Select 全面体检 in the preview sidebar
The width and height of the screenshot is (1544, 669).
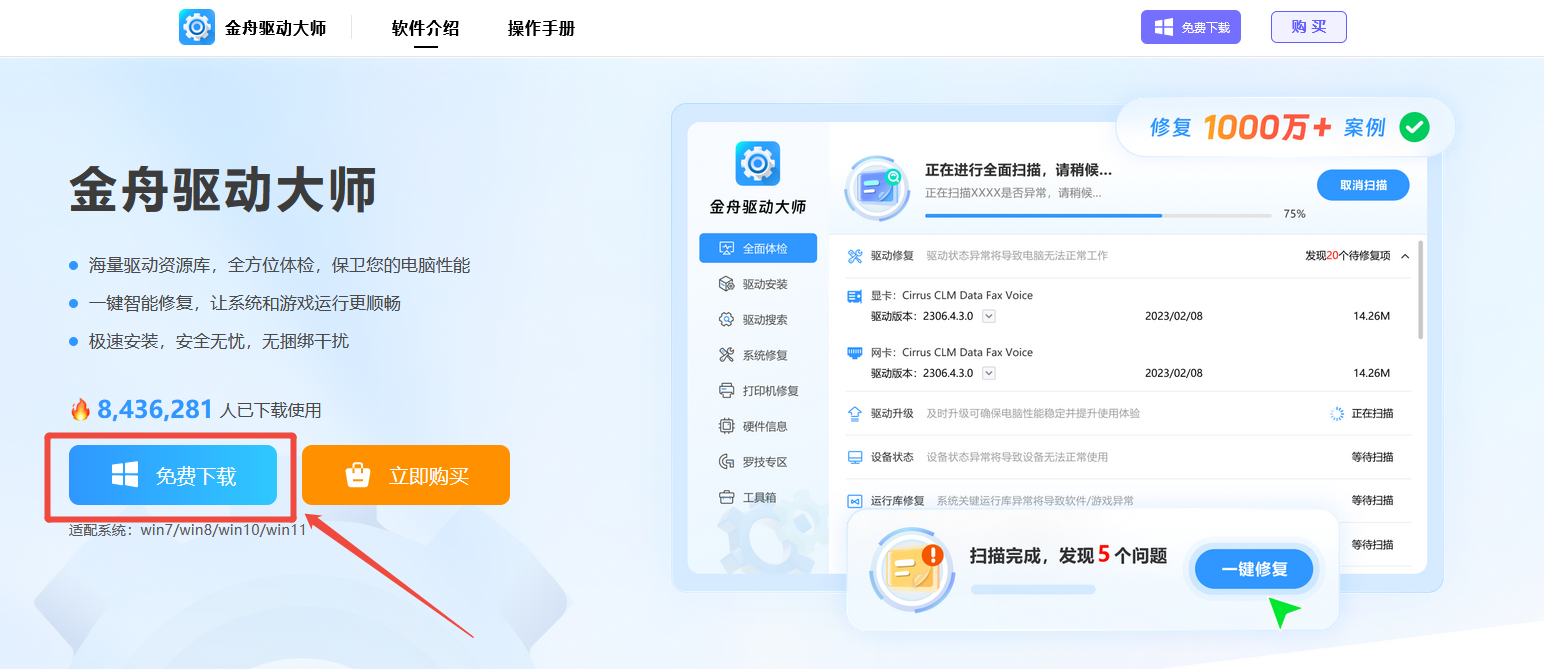point(758,248)
